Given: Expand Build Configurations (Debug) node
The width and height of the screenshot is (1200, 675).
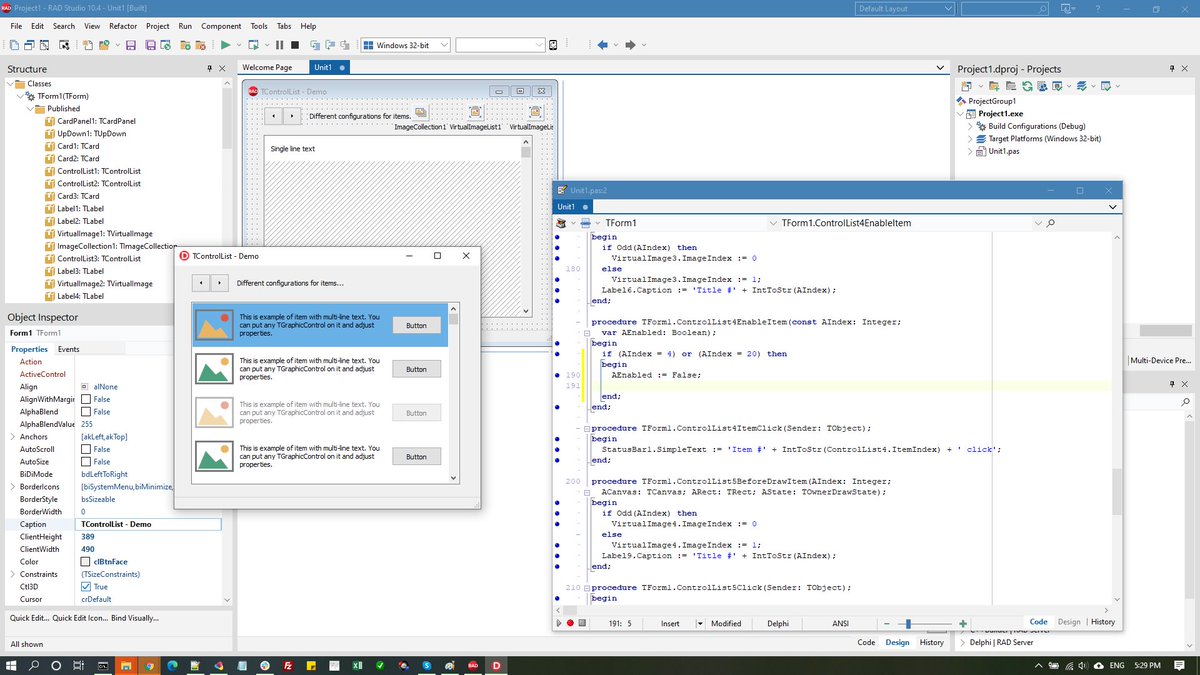Looking at the screenshot, I should click(970, 126).
